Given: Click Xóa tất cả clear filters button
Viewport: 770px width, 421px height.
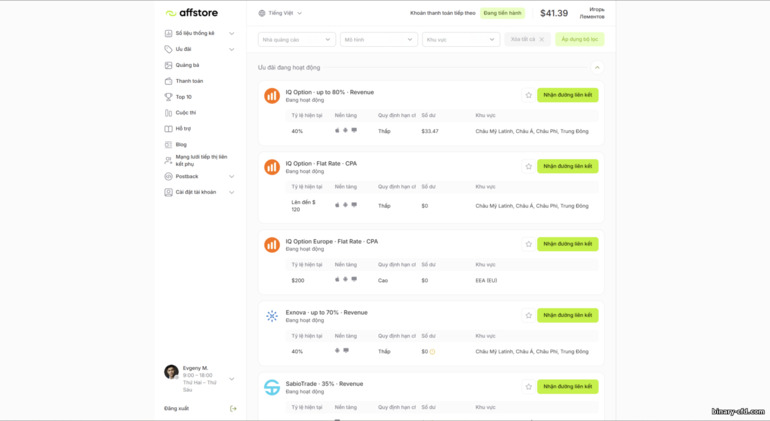Looking at the screenshot, I should (x=527, y=39).
